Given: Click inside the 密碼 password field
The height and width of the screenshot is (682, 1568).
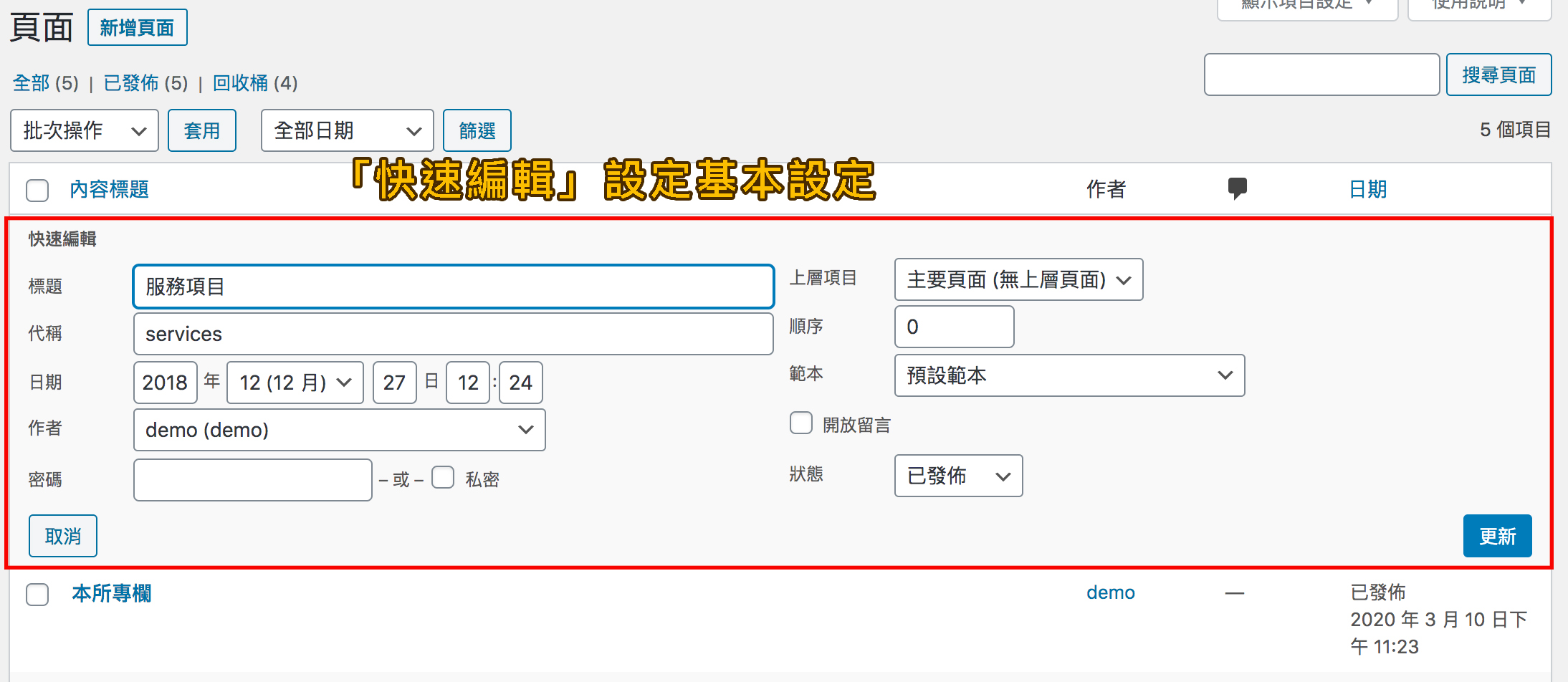Looking at the screenshot, I should [252, 479].
